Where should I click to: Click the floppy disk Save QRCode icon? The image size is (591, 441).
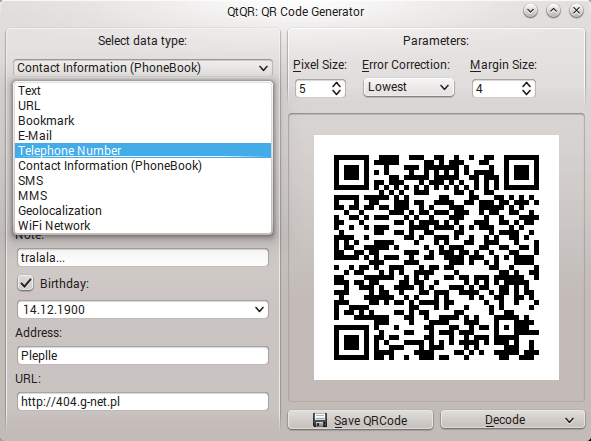pos(320,420)
